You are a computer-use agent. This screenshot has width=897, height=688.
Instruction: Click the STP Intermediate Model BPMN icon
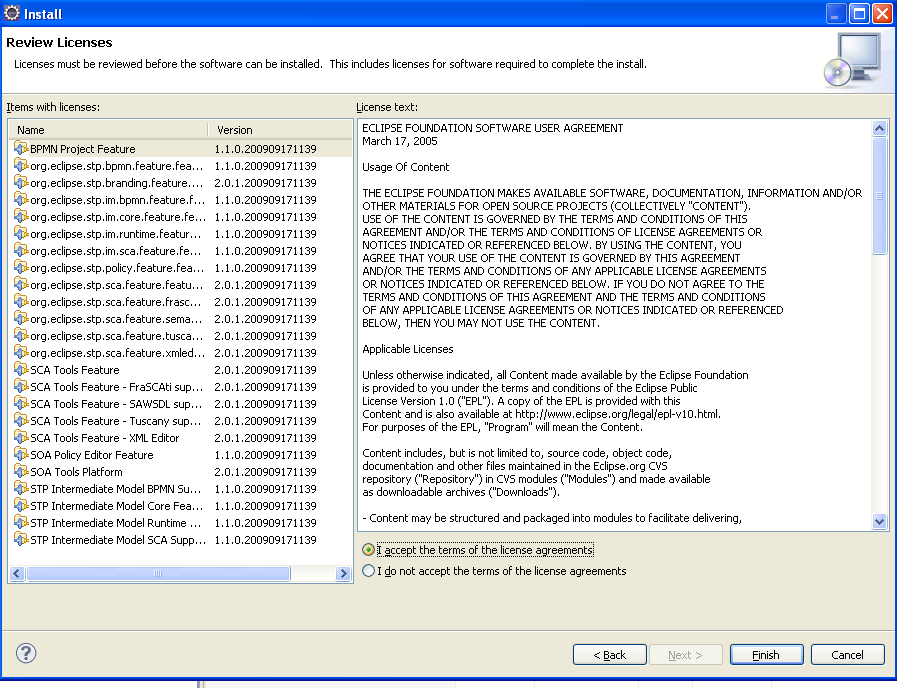click(21, 489)
